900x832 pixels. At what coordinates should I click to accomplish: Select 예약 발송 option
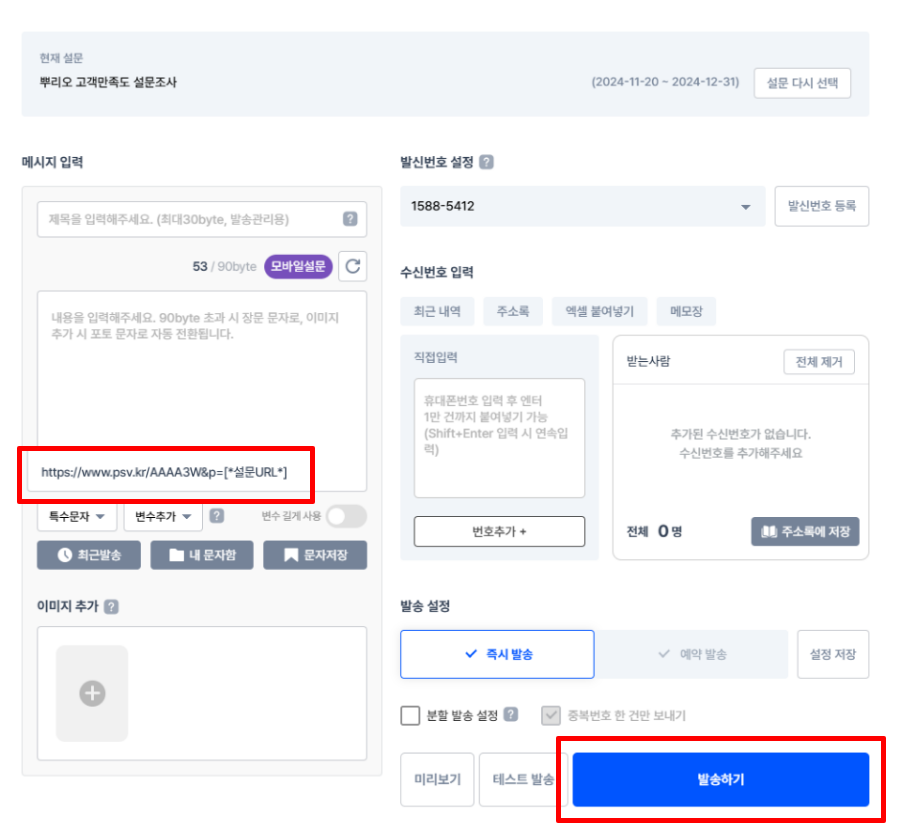[692, 654]
